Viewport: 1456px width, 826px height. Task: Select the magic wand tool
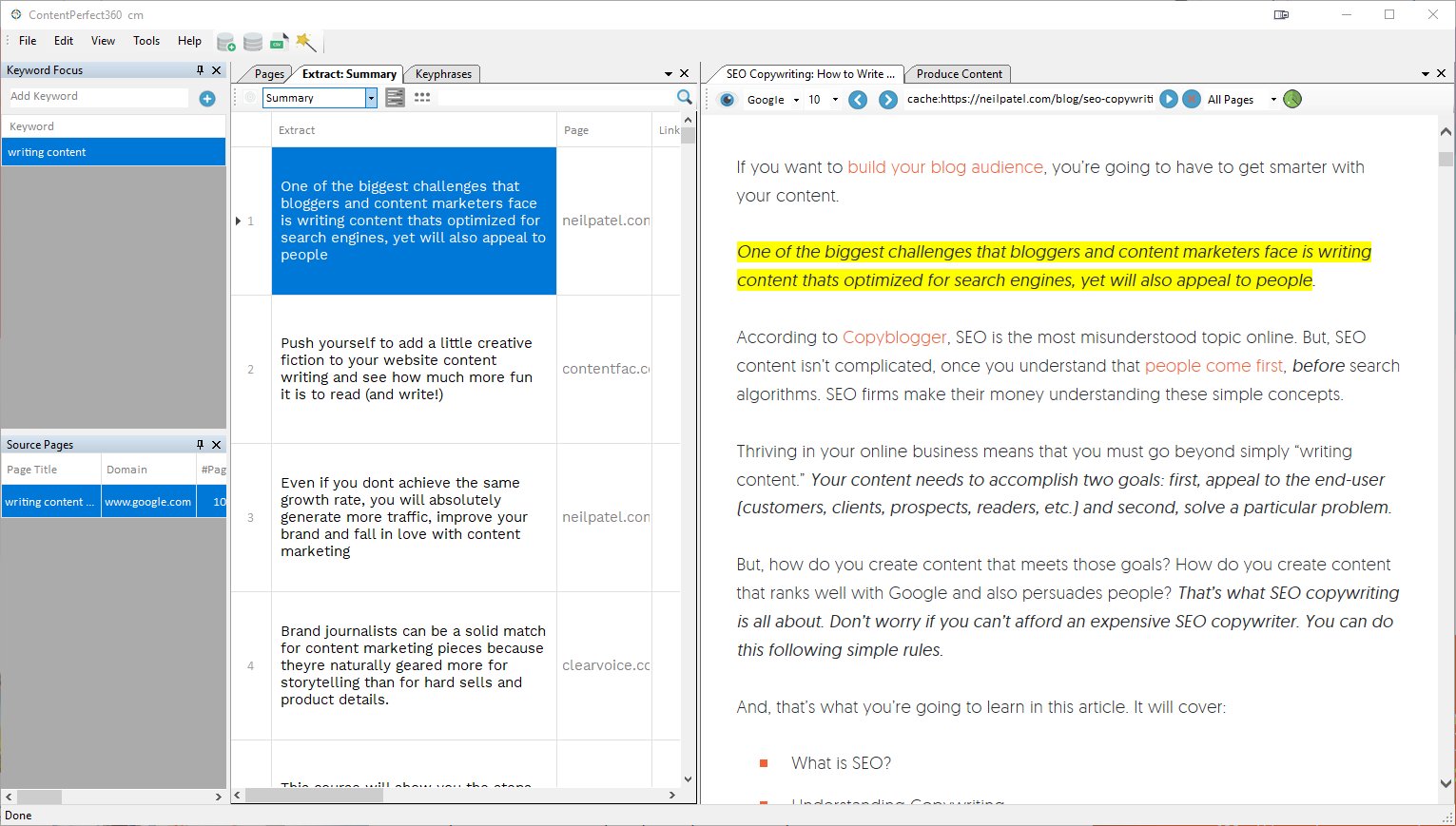tap(305, 41)
